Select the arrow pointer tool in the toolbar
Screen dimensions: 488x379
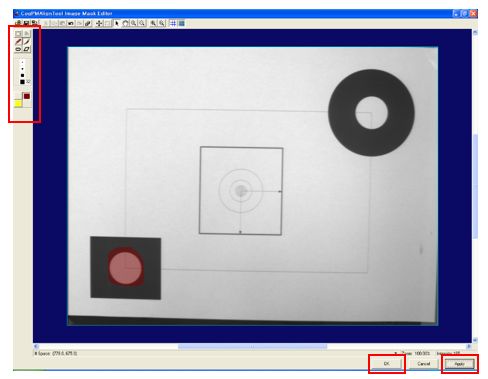pos(117,23)
